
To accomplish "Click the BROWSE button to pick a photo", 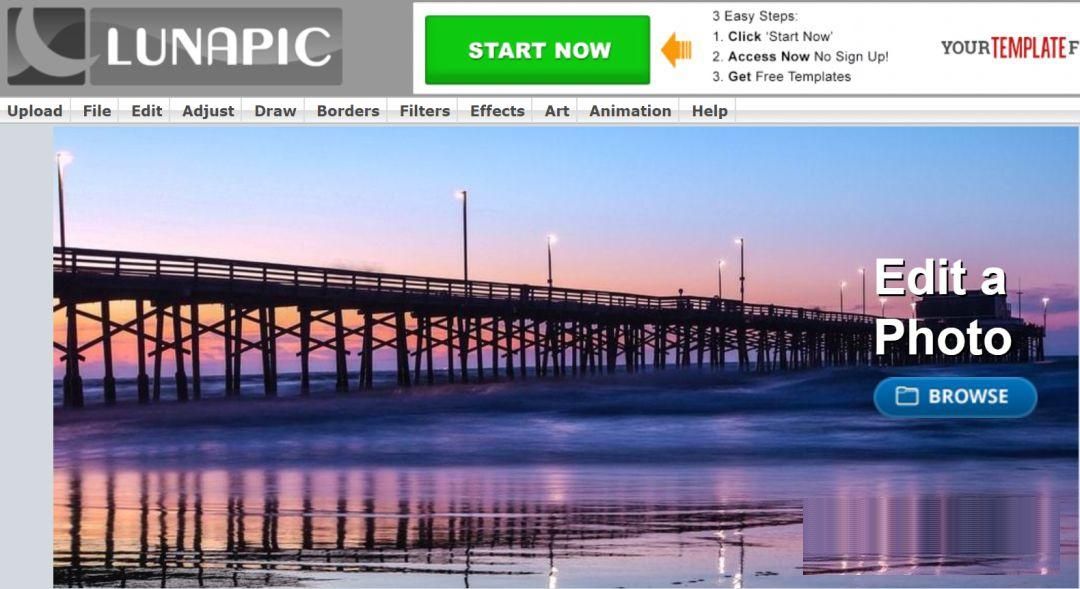I will tap(955, 397).
